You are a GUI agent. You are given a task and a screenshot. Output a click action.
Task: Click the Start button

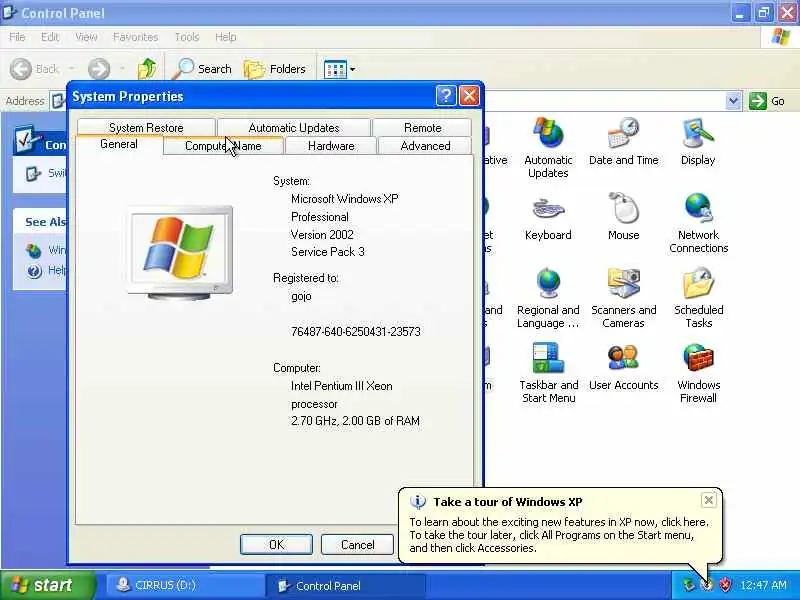coord(48,585)
